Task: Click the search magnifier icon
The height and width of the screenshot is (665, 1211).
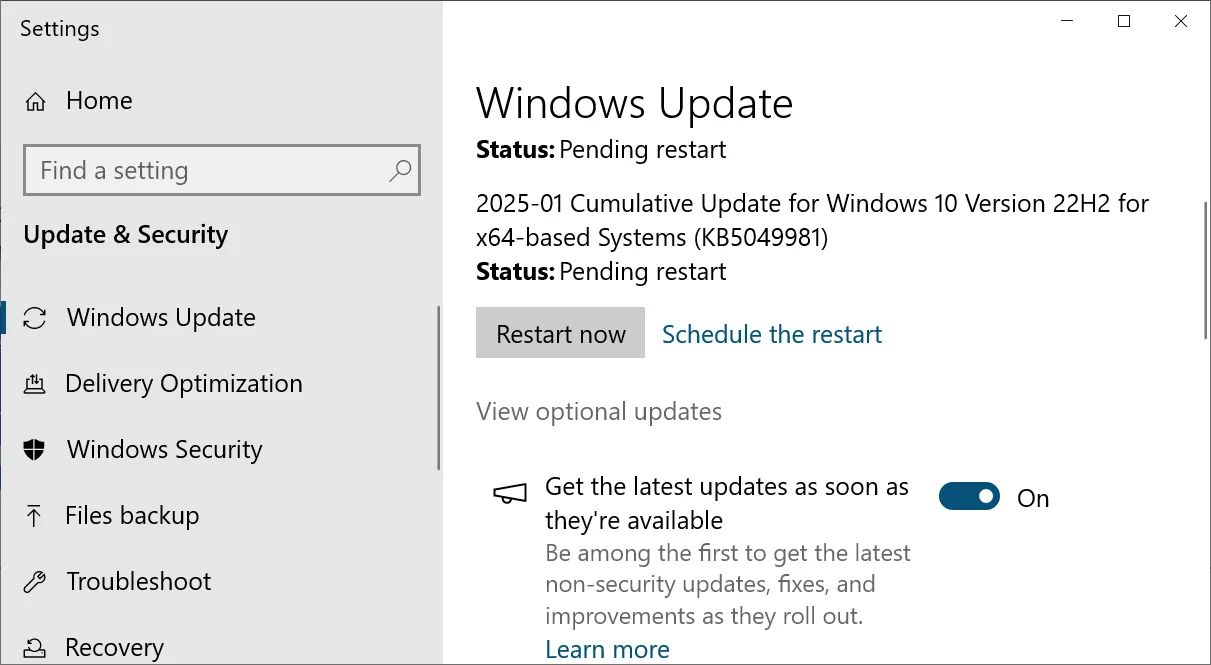Action: click(400, 170)
